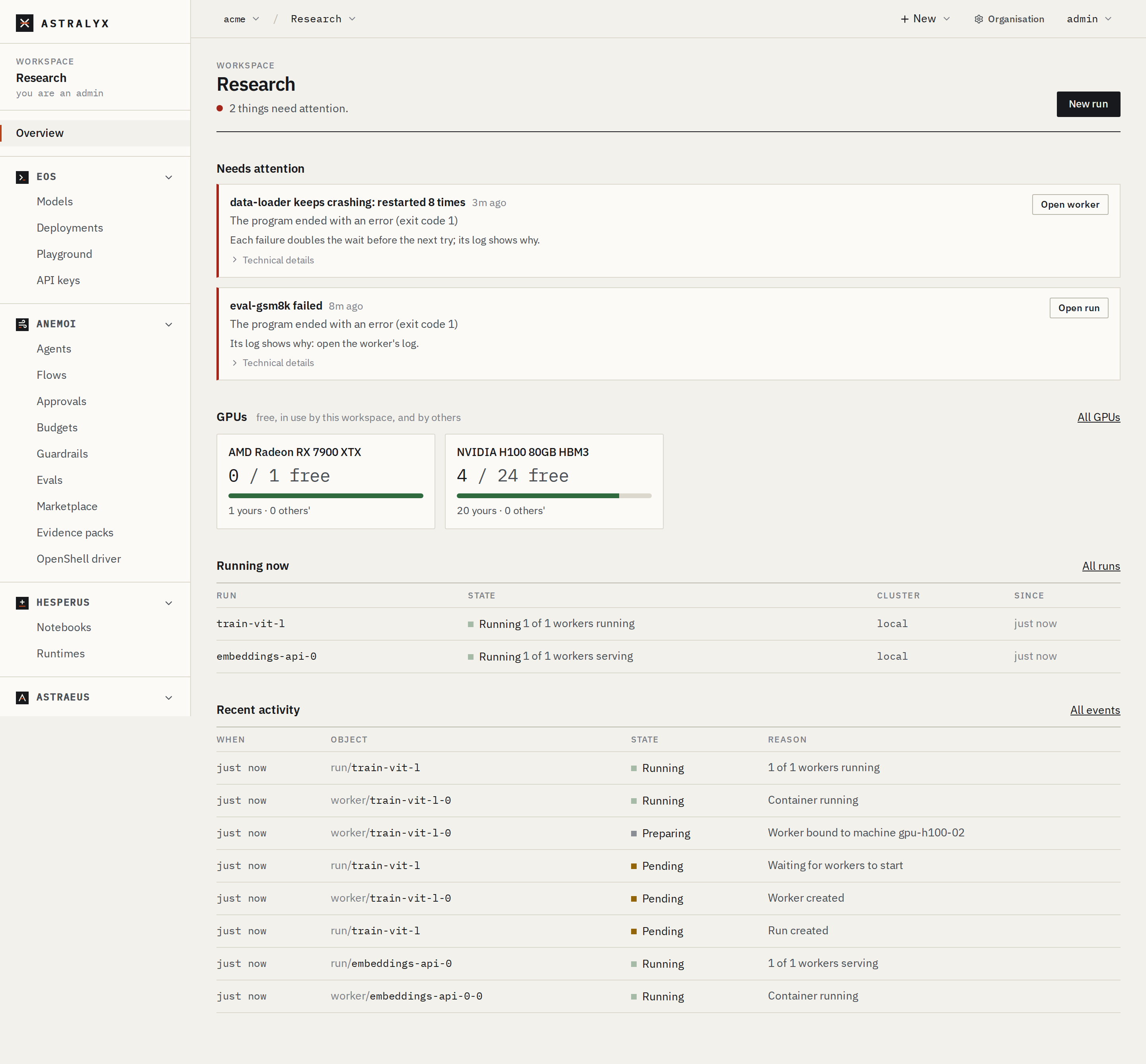Click the Organisation link in header
This screenshot has width=1146, height=1064.
(x=1009, y=19)
